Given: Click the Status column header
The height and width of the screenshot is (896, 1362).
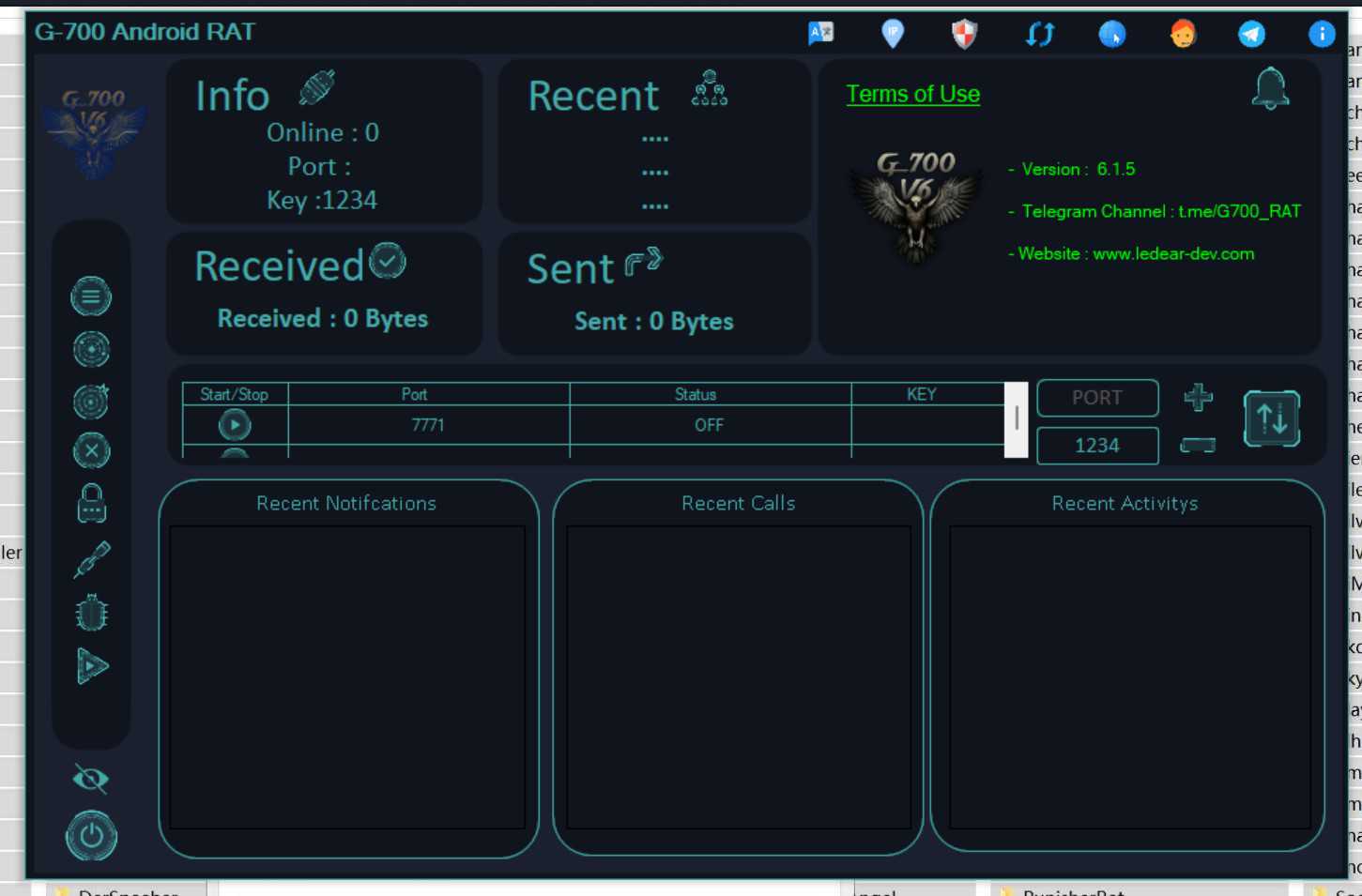Looking at the screenshot, I should 711,395.
